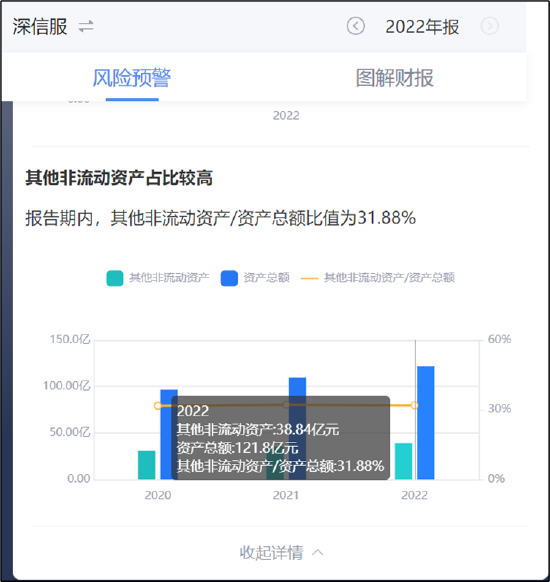Go to previous report period arrow
Image resolution: width=550 pixels, height=582 pixels.
tap(356, 26)
